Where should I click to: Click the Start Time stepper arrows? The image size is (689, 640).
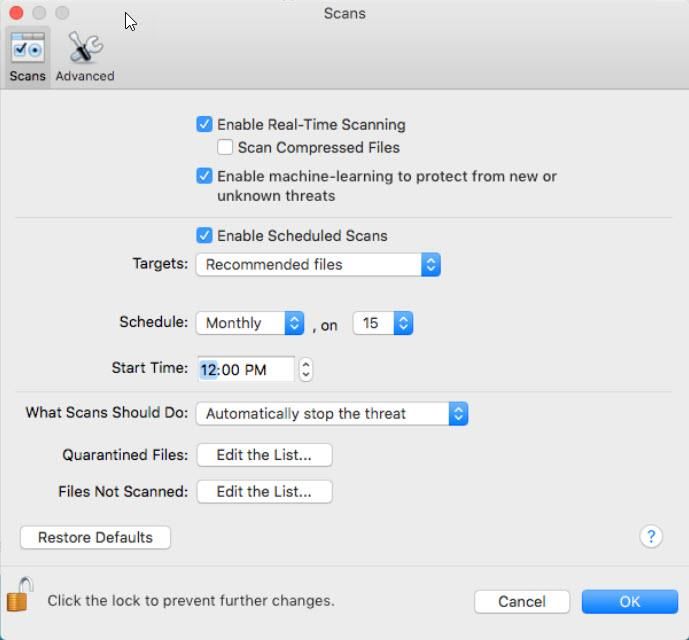click(306, 369)
